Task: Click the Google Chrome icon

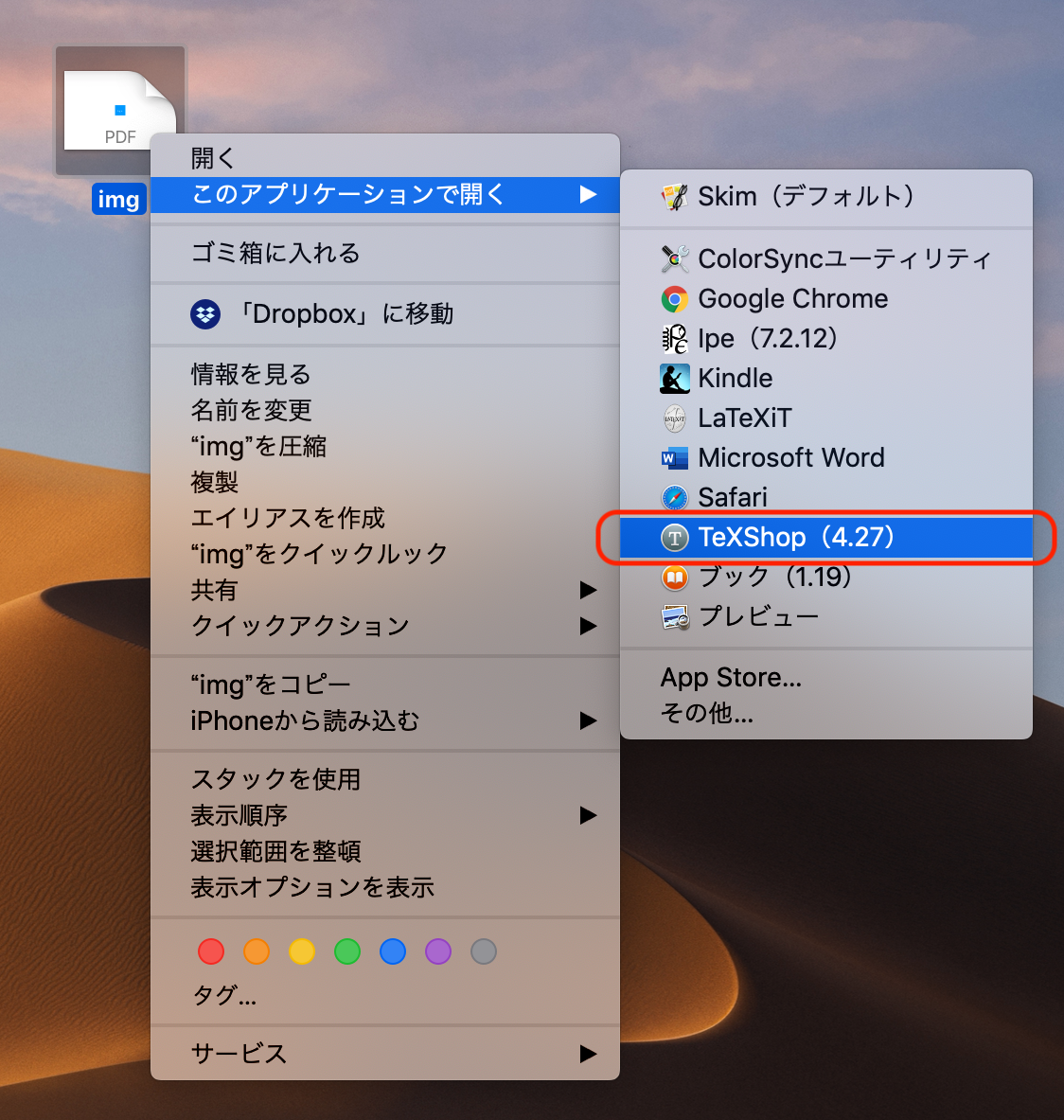Action: [x=675, y=298]
